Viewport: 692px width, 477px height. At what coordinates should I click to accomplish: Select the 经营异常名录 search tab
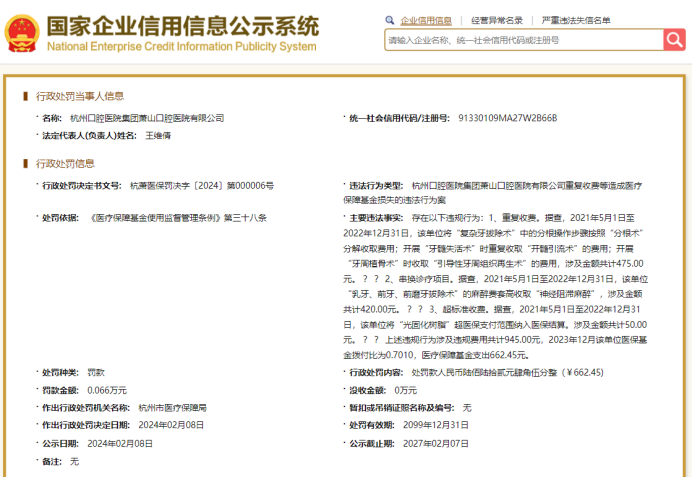click(497, 20)
